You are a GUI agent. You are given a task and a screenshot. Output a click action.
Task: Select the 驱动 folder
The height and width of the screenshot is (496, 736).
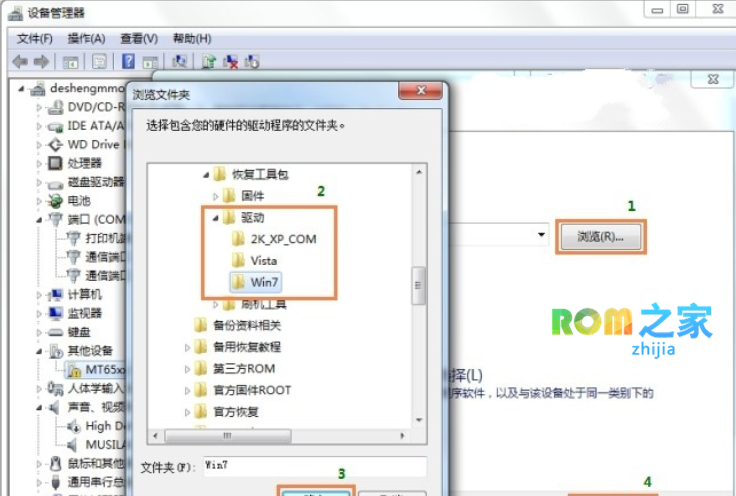pos(244,218)
